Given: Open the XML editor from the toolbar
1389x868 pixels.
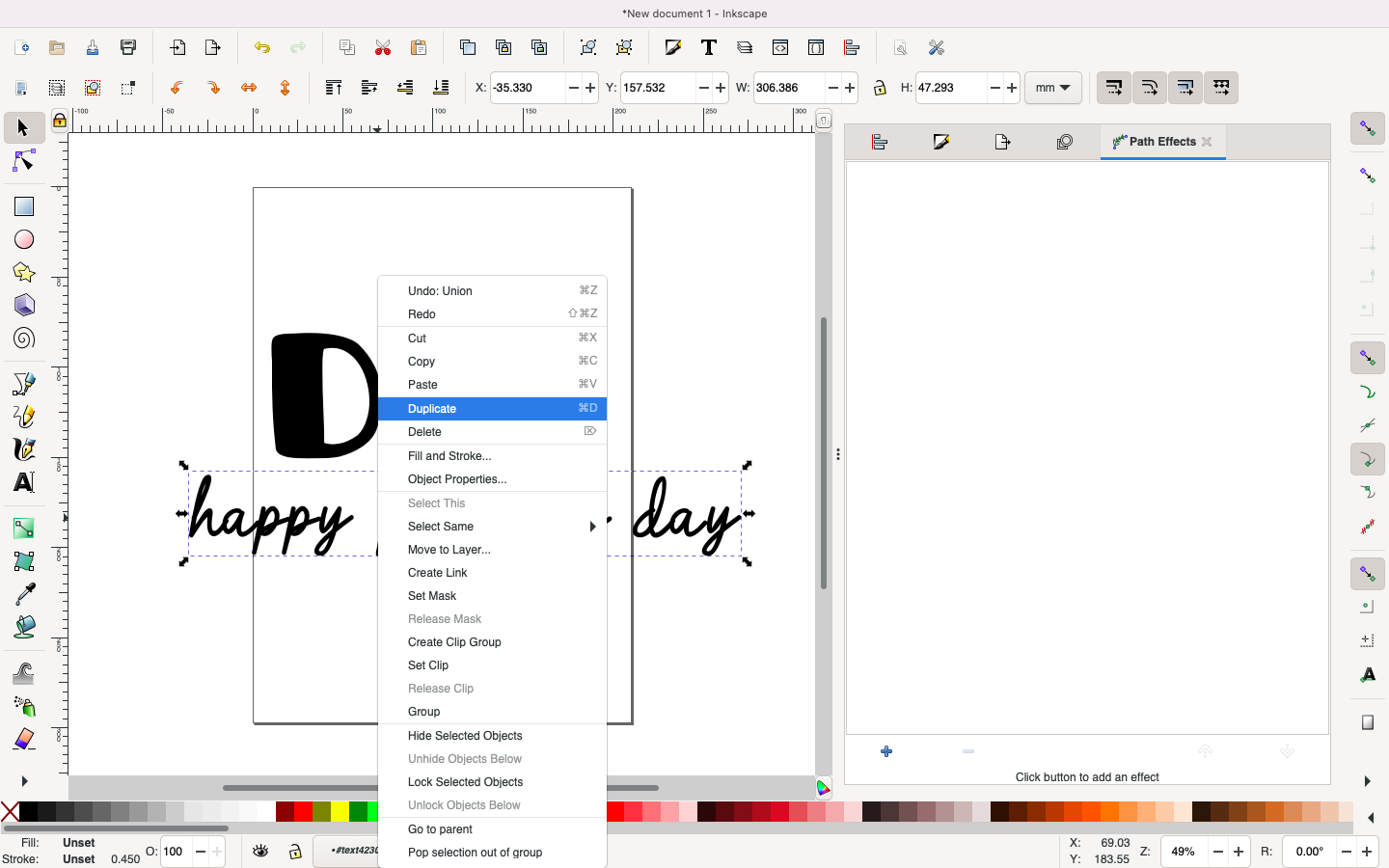Looking at the screenshot, I should (780, 47).
